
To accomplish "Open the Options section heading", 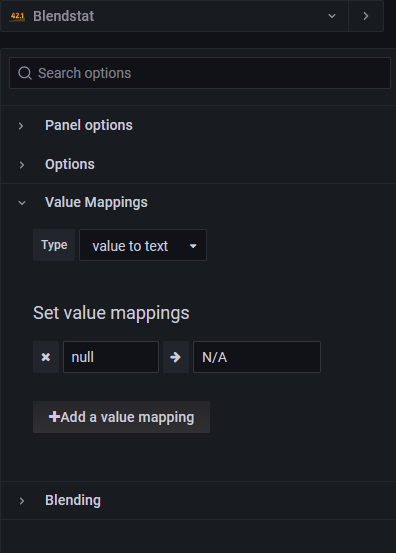I will pyautogui.click(x=70, y=164).
